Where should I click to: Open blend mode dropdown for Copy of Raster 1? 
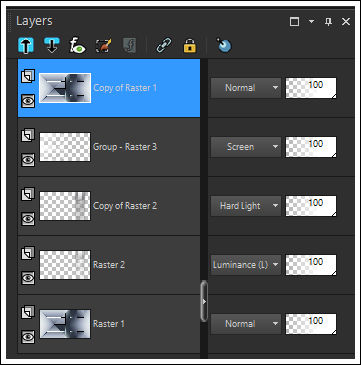(246, 88)
